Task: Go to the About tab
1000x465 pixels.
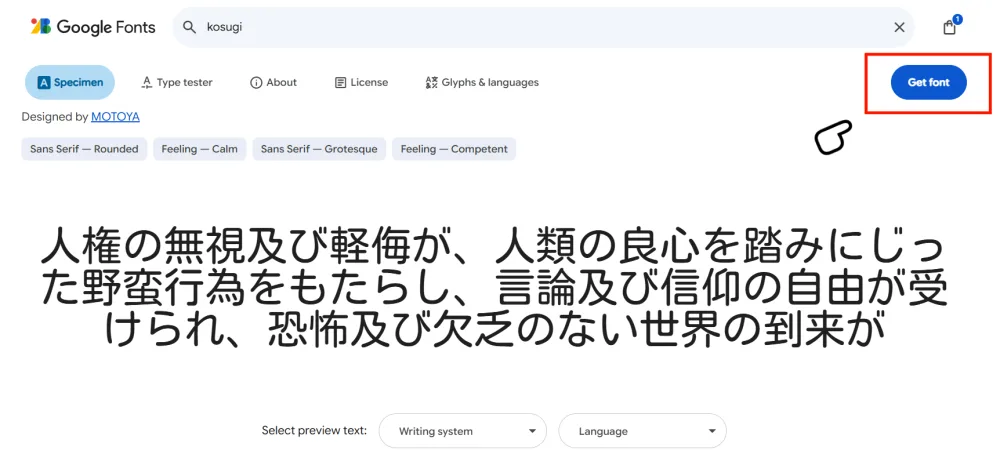Action: point(273,83)
